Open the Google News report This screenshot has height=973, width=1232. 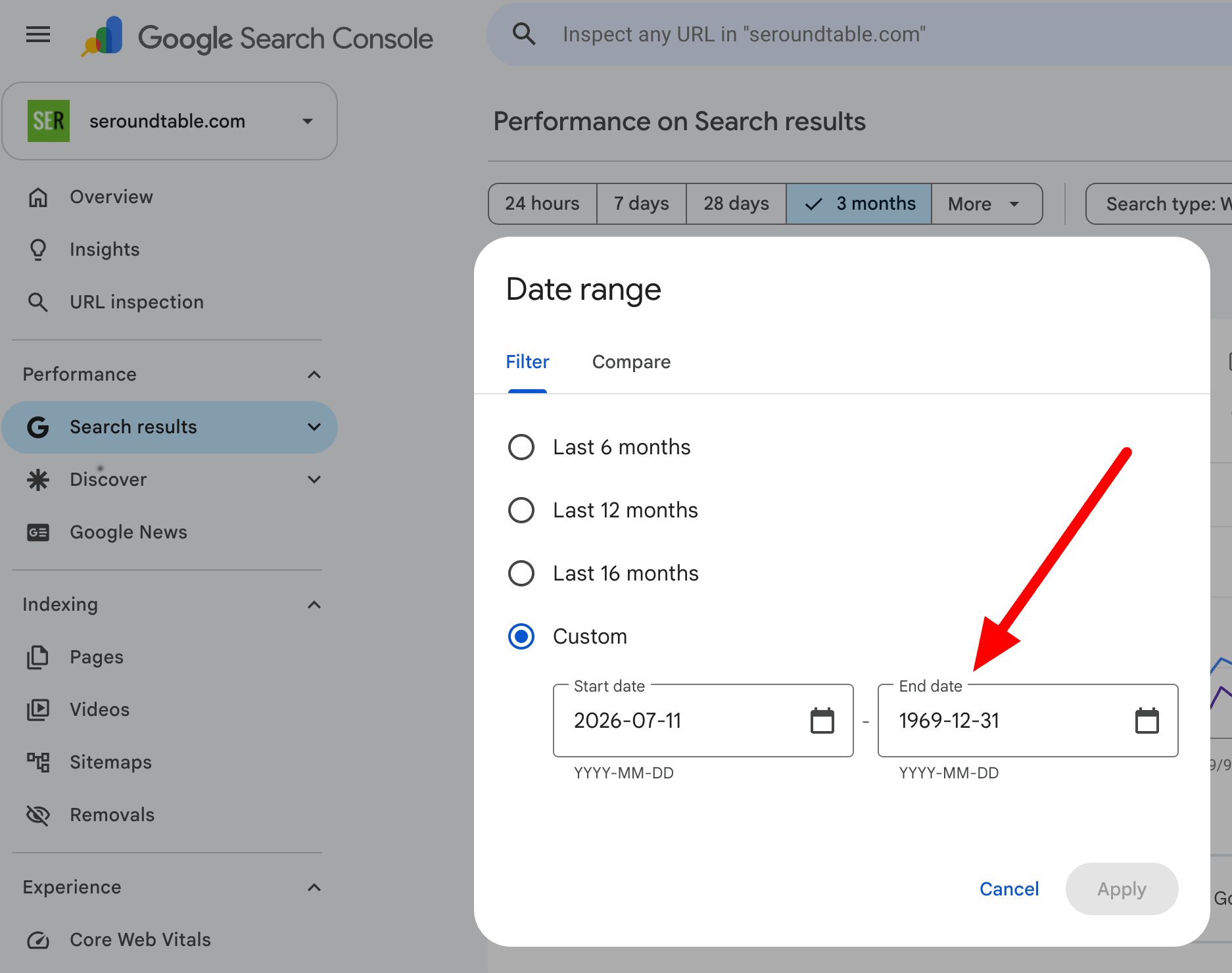tap(128, 533)
